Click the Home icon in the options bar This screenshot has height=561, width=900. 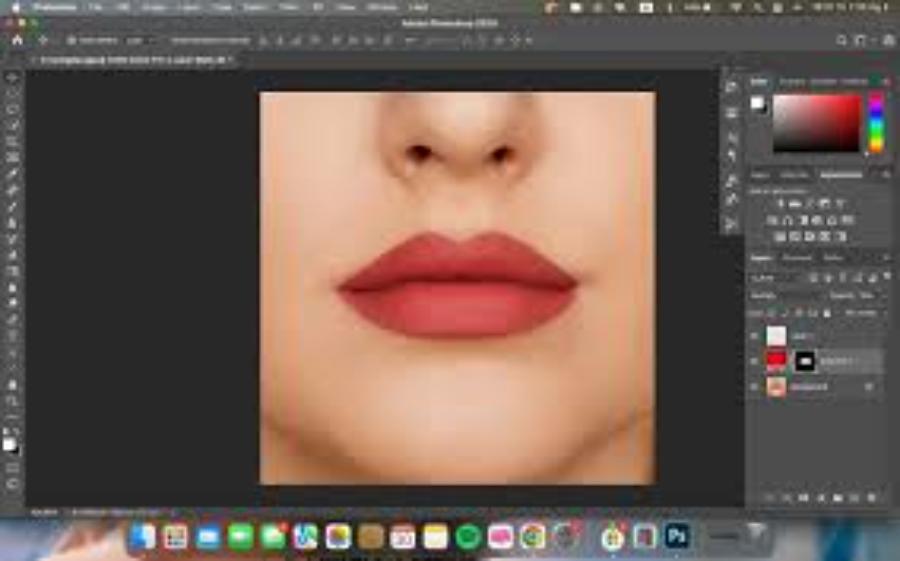click(x=18, y=40)
